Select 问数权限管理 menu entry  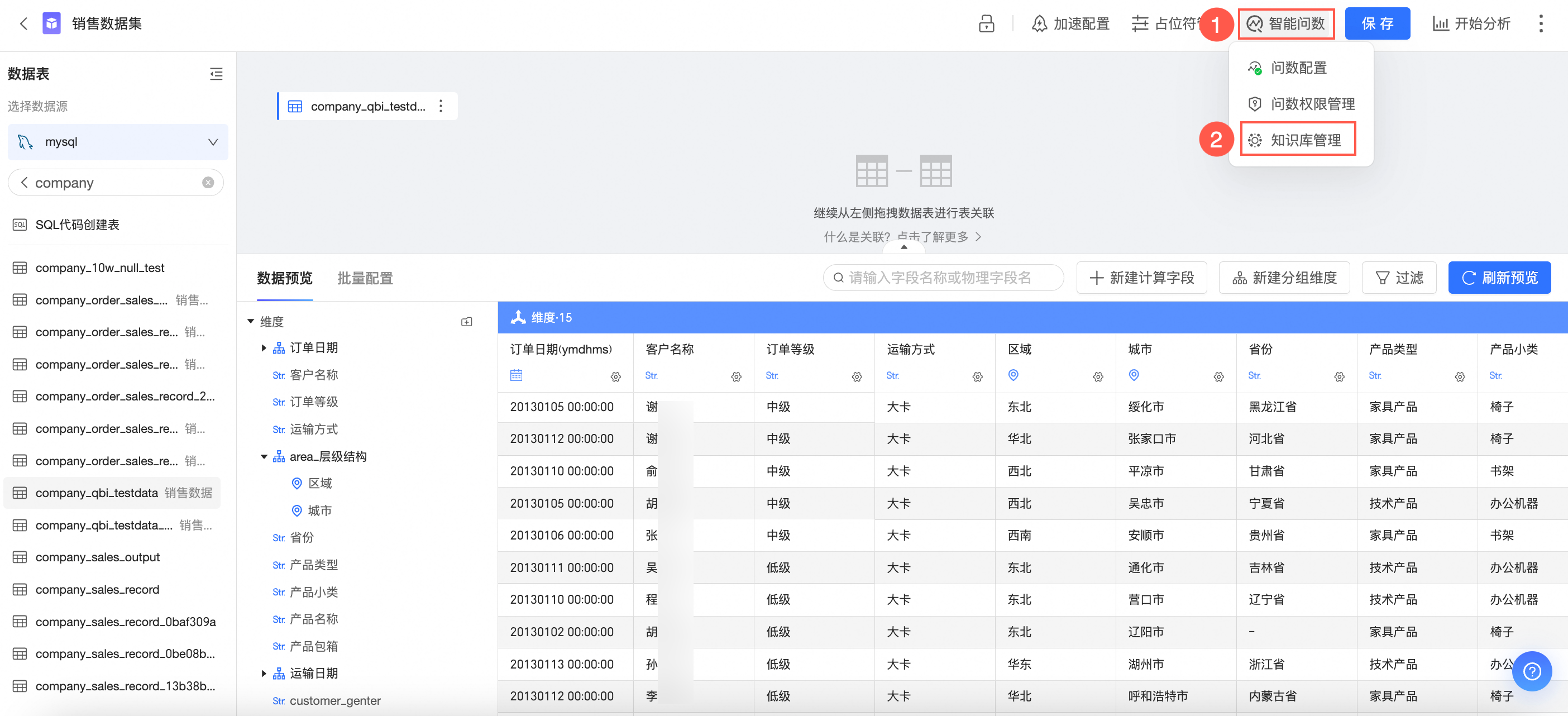click(x=1302, y=104)
